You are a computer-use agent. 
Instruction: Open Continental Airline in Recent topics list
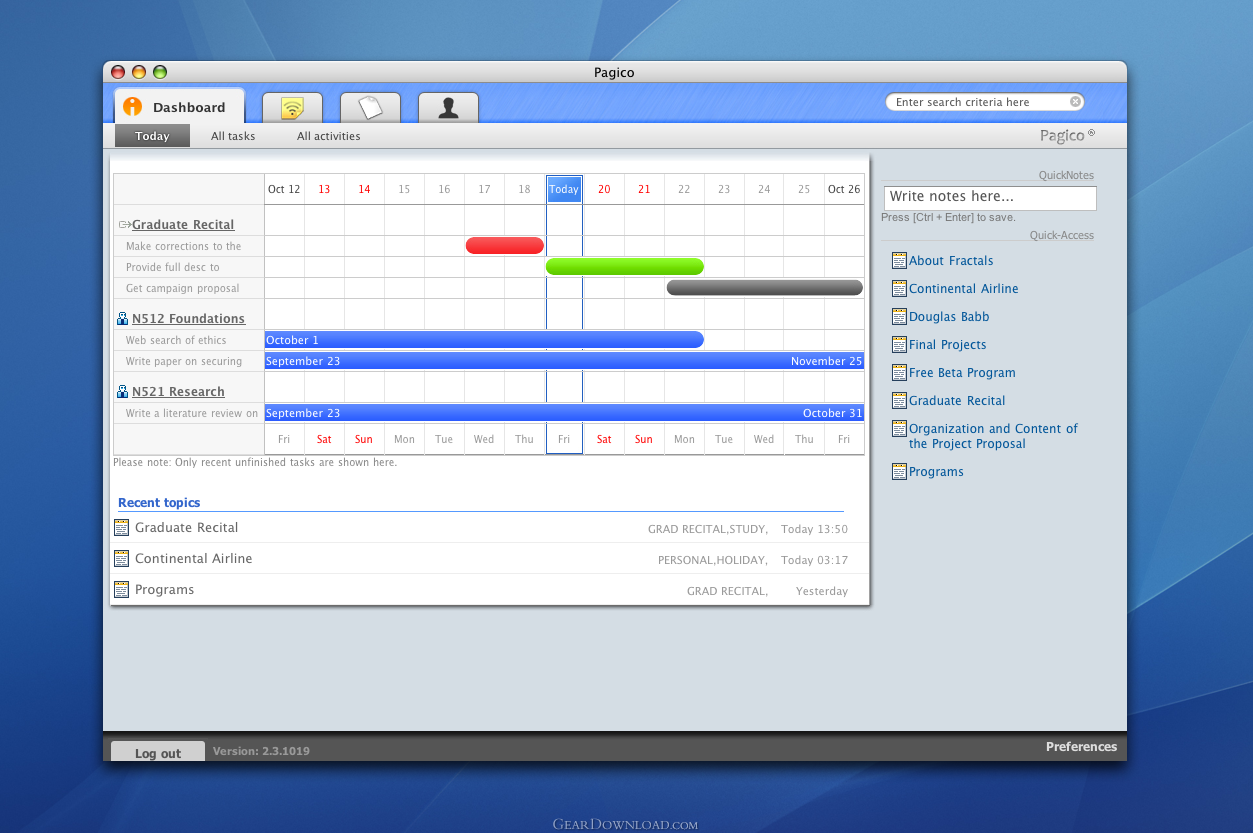(194, 558)
